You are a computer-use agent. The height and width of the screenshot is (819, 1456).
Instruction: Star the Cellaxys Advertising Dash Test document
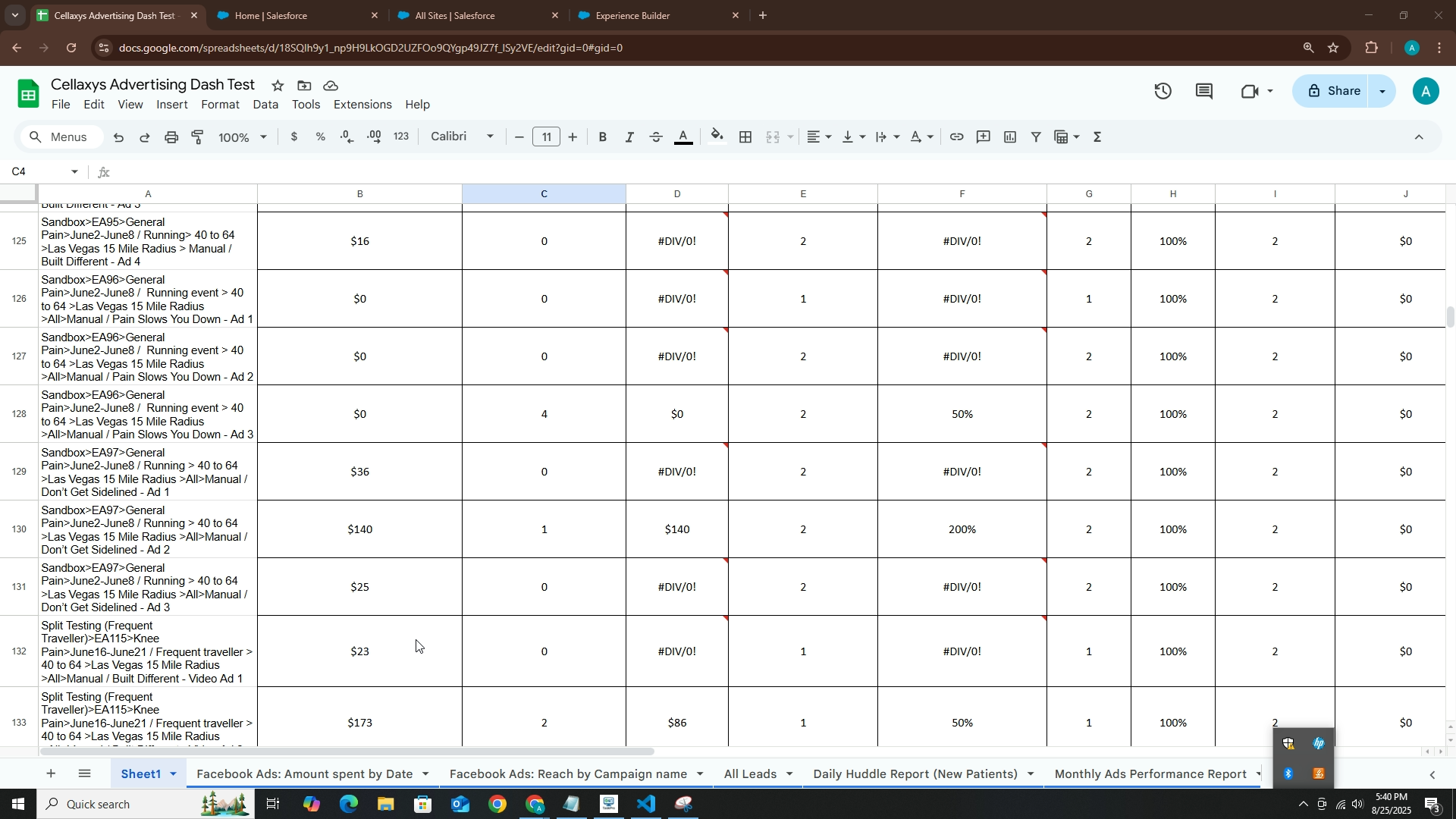278,86
